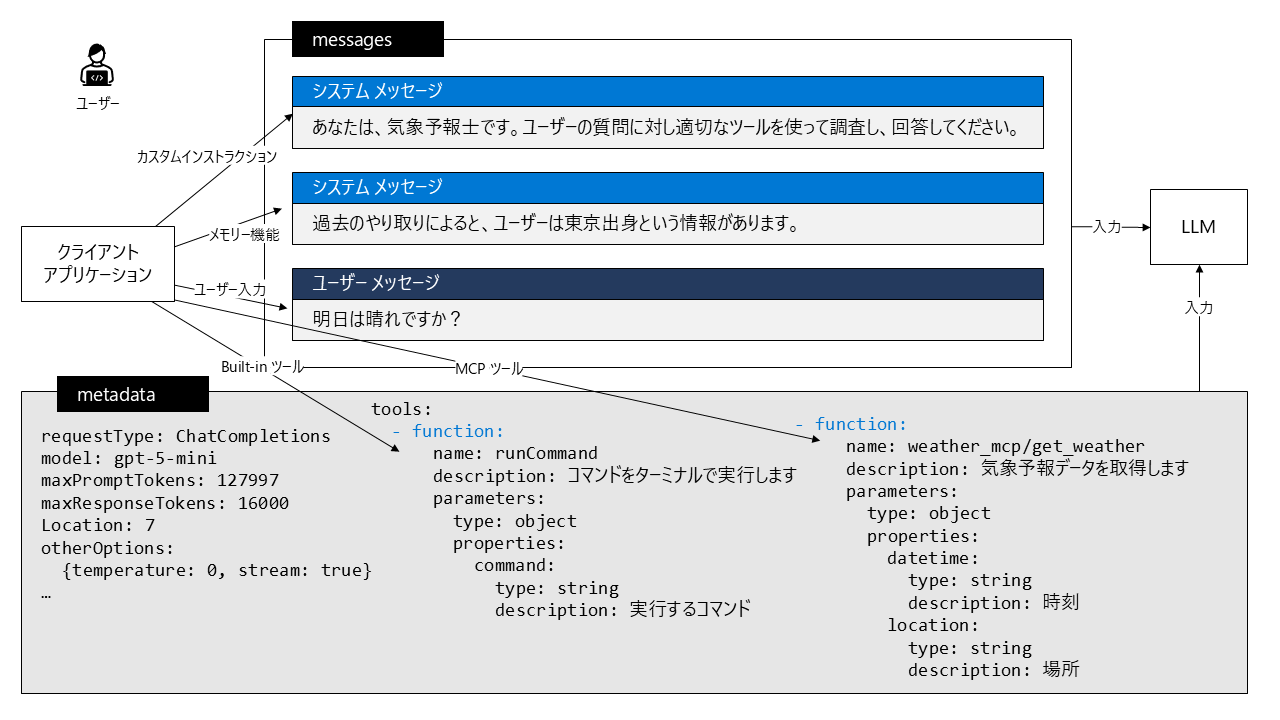
Task: Select the line name: weather_mcp/get_weather
Action: (x=995, y=446)
